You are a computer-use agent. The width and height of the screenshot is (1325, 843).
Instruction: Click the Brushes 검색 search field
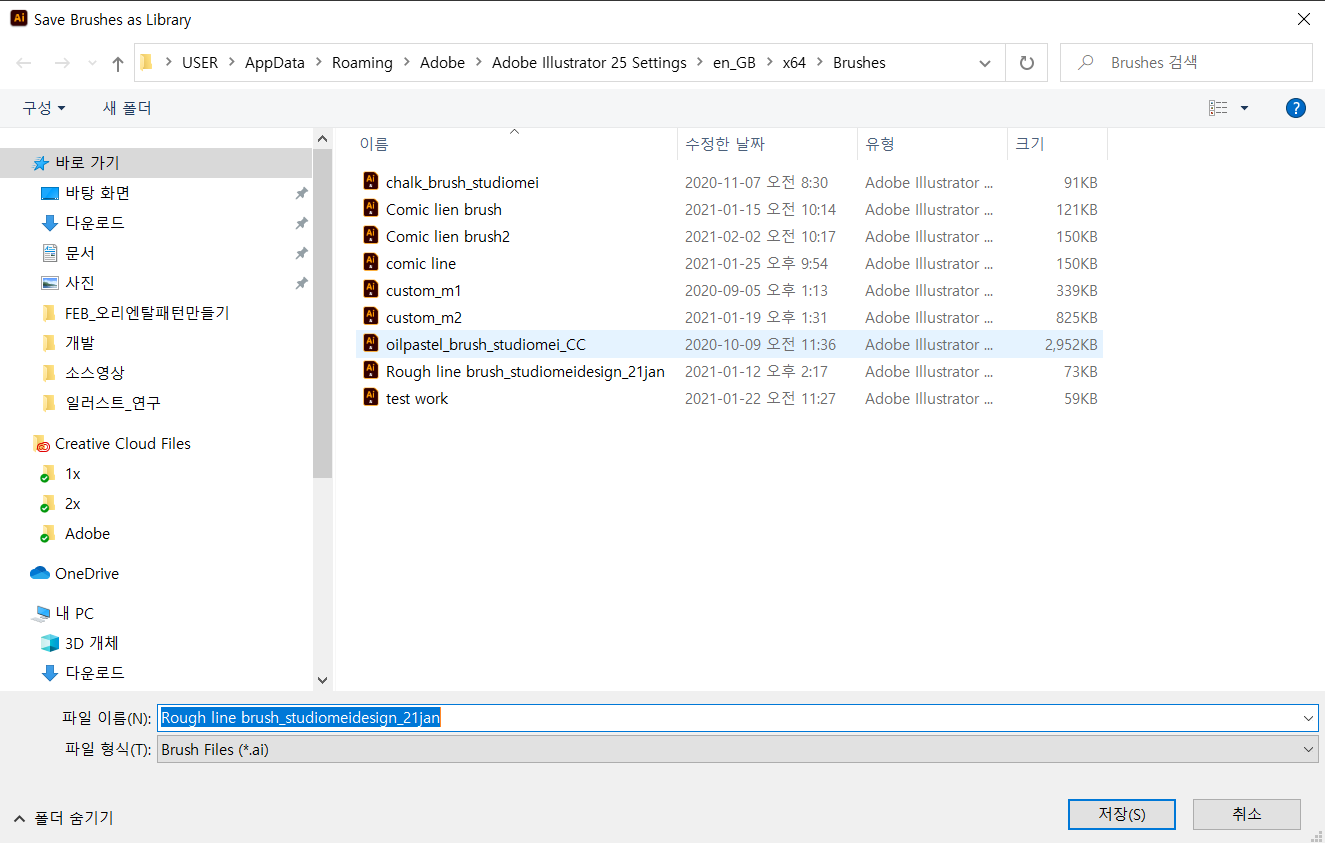1186,63
